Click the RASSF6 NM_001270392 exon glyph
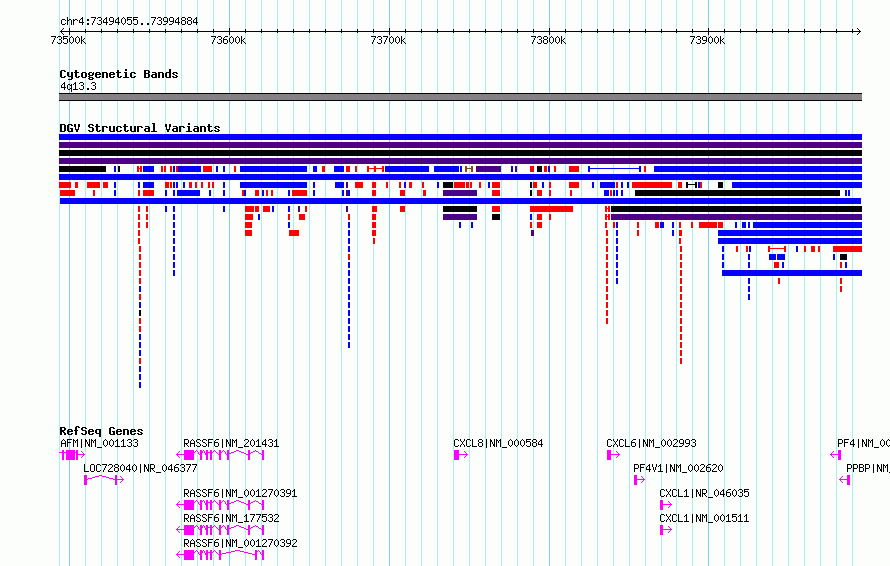This screenshot has height=566, width=890. pos(220,555)
